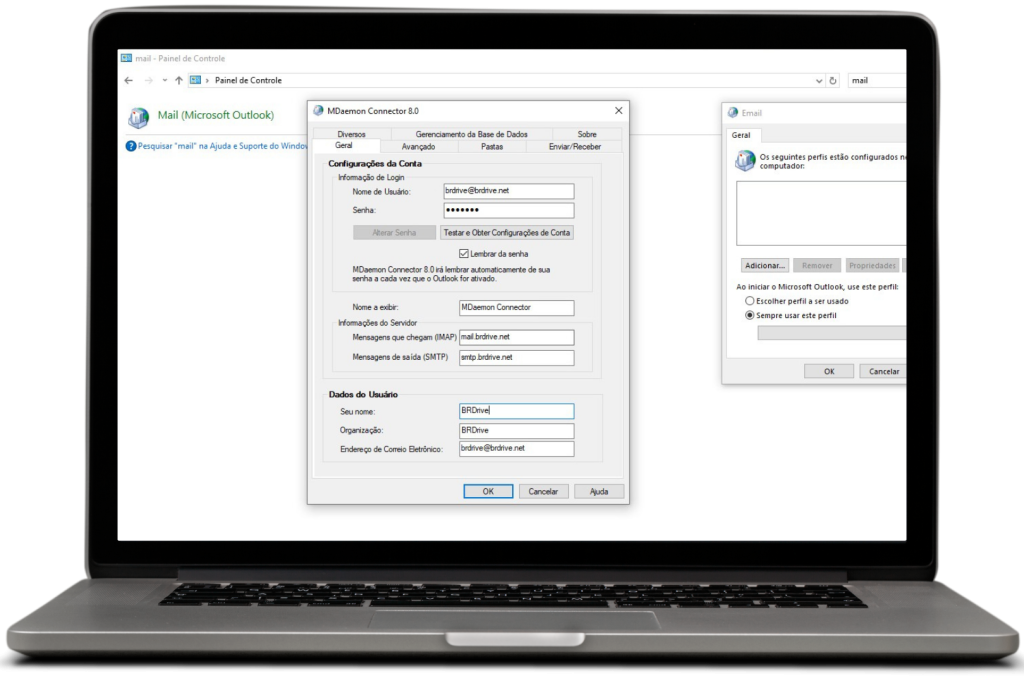Click the profiles list box in Email dialog
Viewport: 1024px width, 683px height.
pyautogui.click(x=821, y=214)
